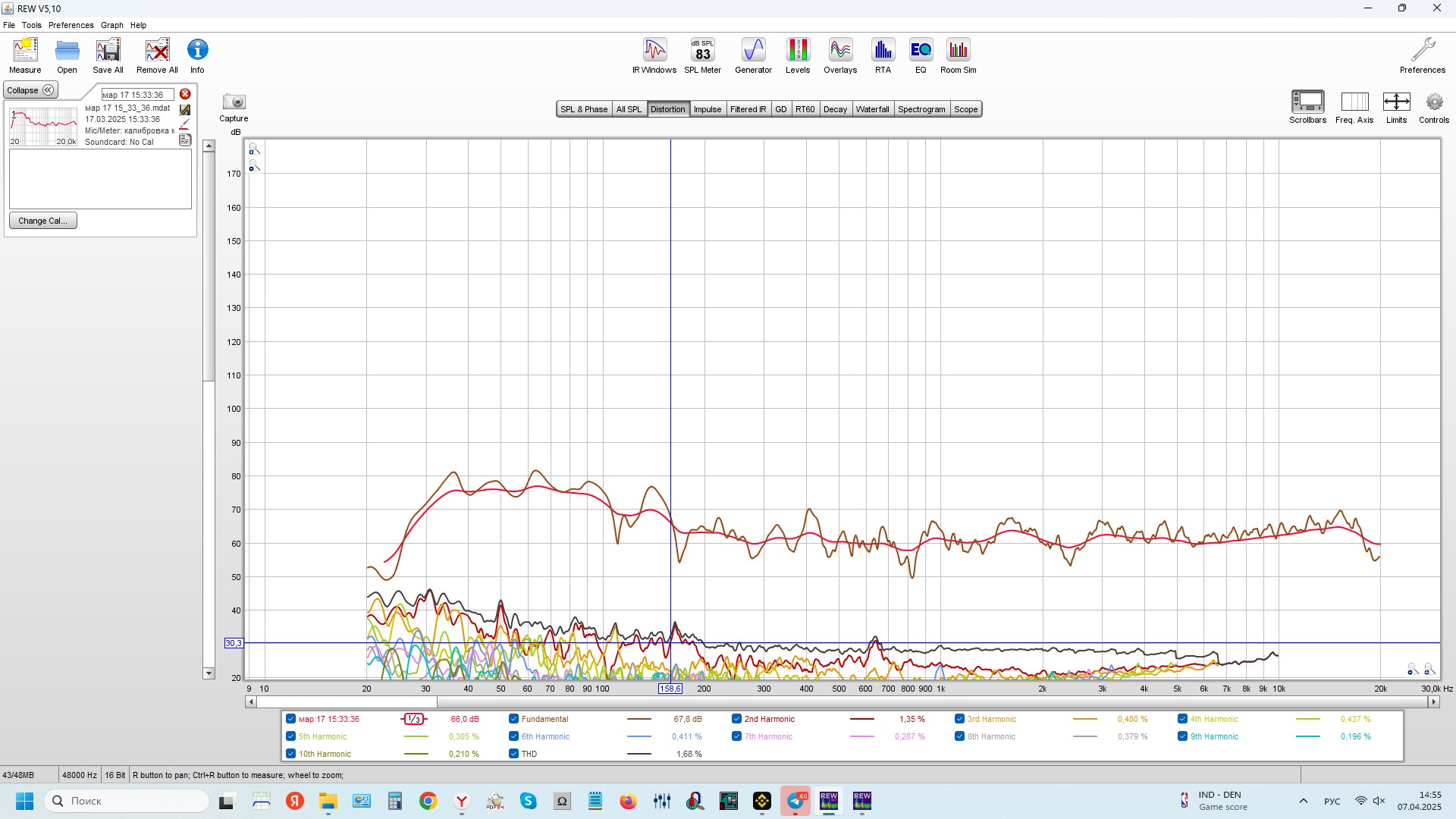Toggle the THD trace checkbox
The image size is (1456, 819).
(x=513, y=754)
